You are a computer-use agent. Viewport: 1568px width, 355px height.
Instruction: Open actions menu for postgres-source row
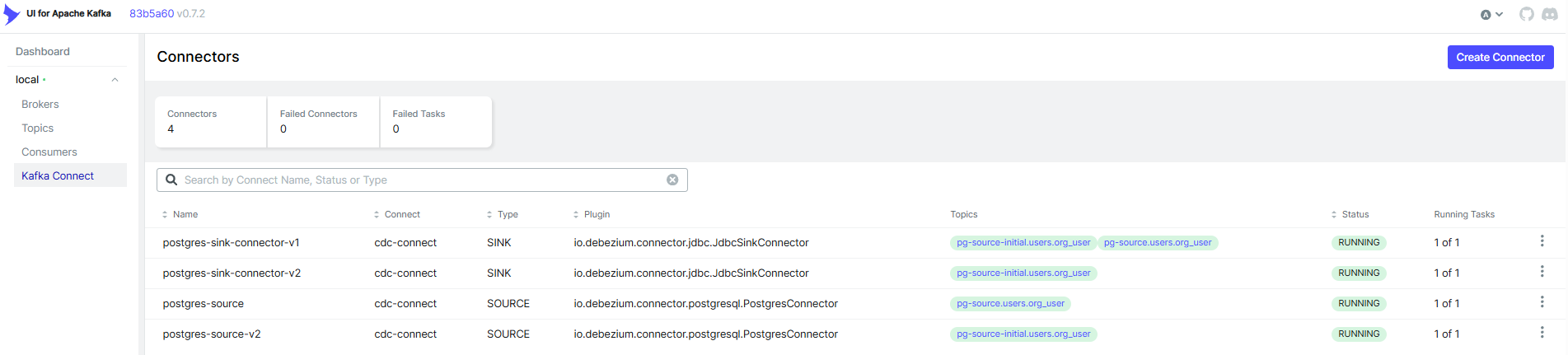(x=1542, y=302)
